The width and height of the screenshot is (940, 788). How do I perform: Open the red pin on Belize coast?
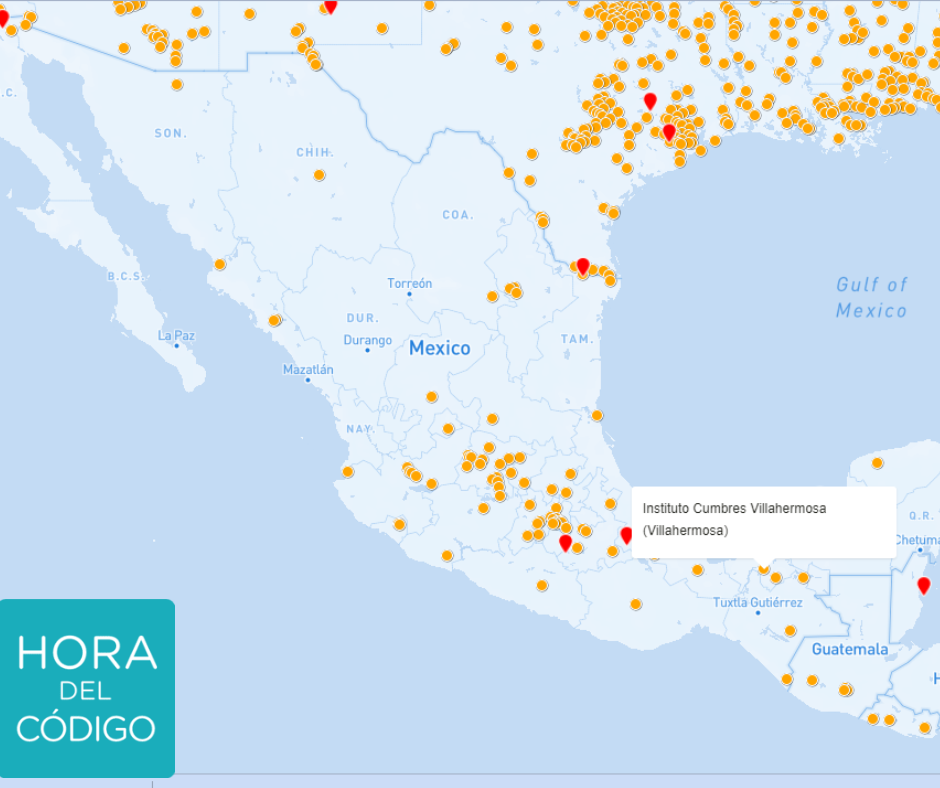[924, 585]
